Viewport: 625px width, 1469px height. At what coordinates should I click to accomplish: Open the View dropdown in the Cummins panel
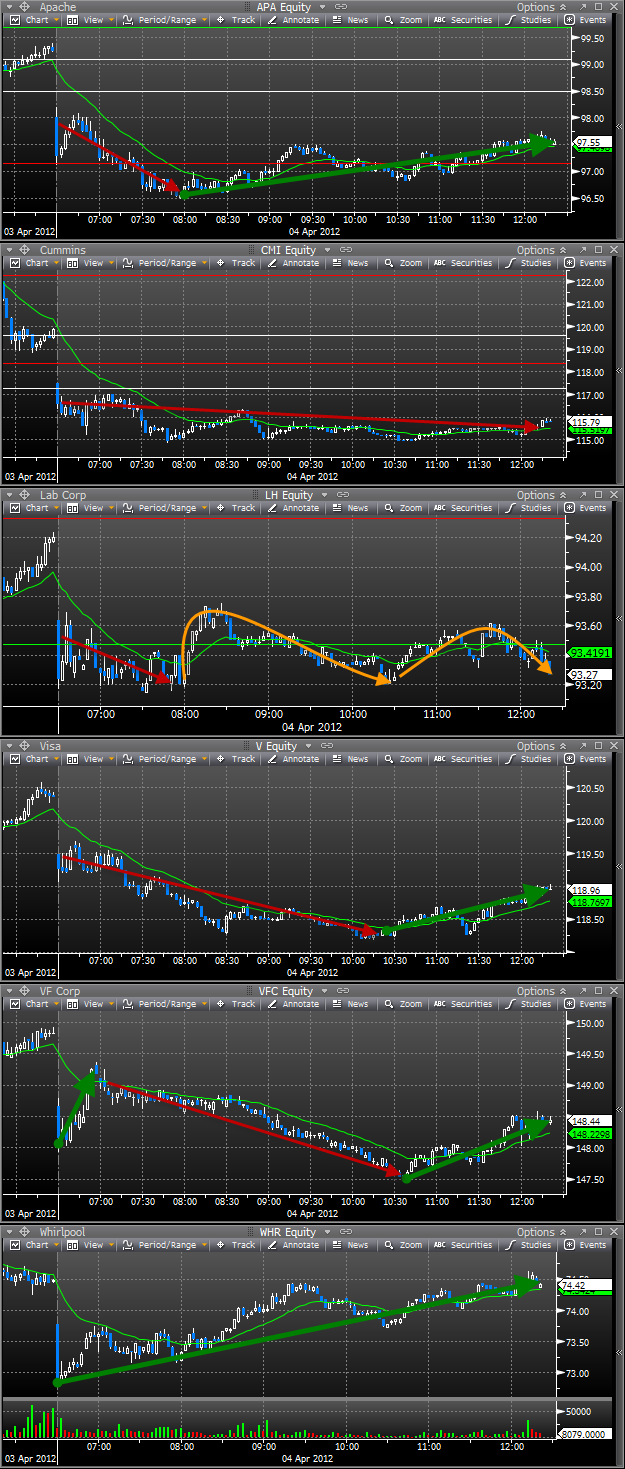click(x=89, y=263)
